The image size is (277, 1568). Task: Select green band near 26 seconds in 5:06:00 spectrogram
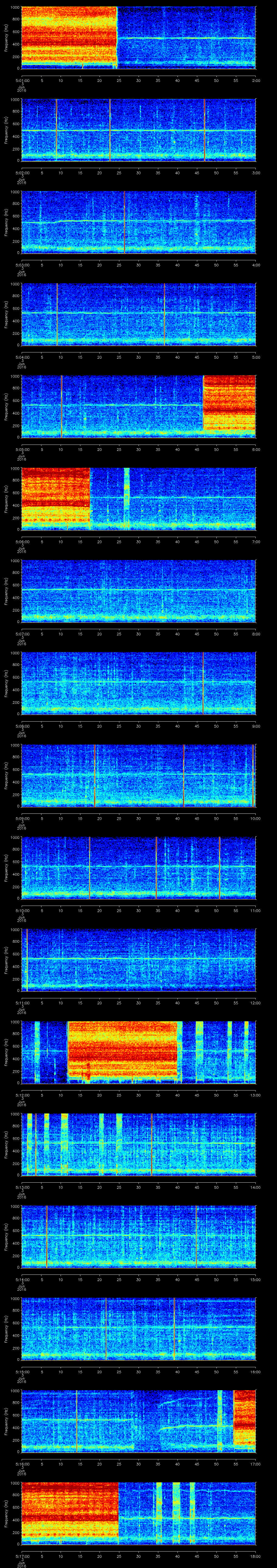(127, 497)
